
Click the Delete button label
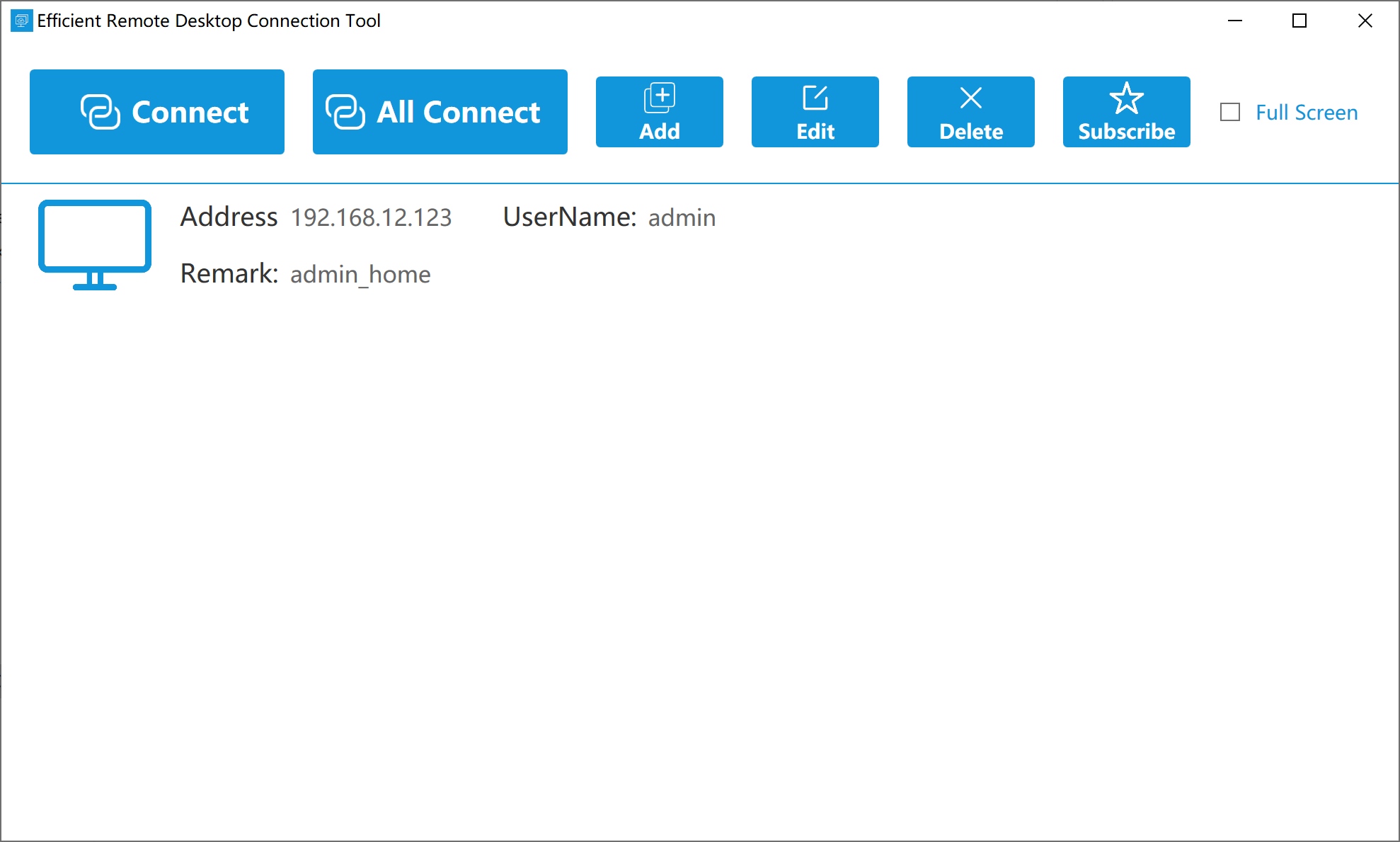pos(970,132)
